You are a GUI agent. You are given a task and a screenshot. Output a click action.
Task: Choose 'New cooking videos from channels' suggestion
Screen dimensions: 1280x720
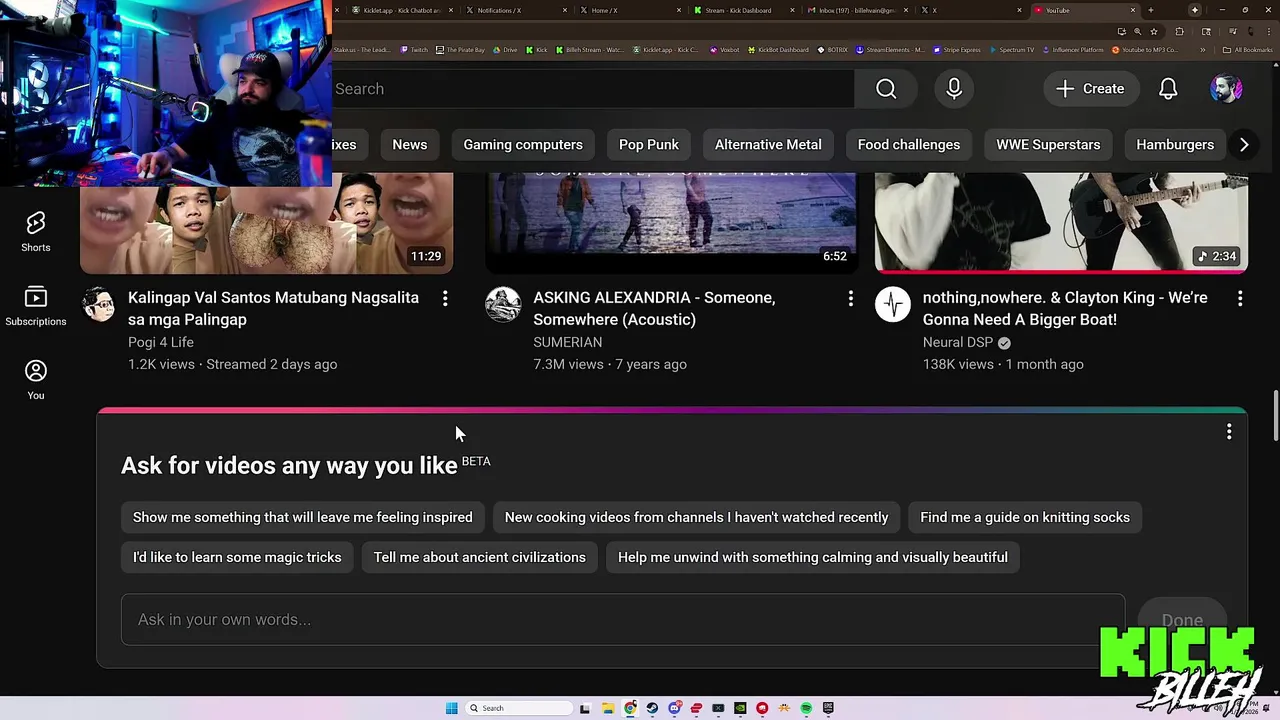pos(696,517)
